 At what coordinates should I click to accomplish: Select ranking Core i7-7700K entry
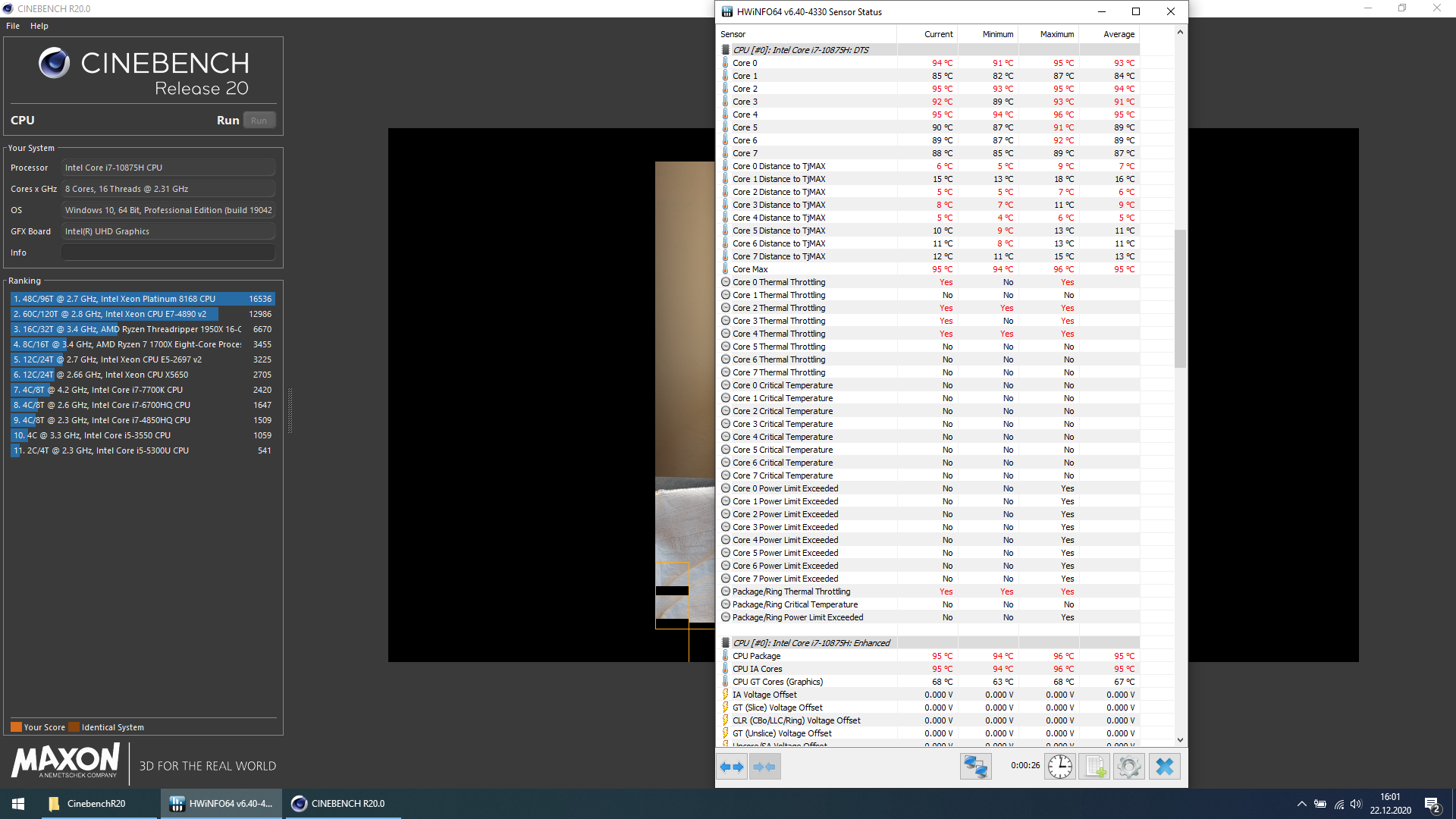(x=143, y=390)
